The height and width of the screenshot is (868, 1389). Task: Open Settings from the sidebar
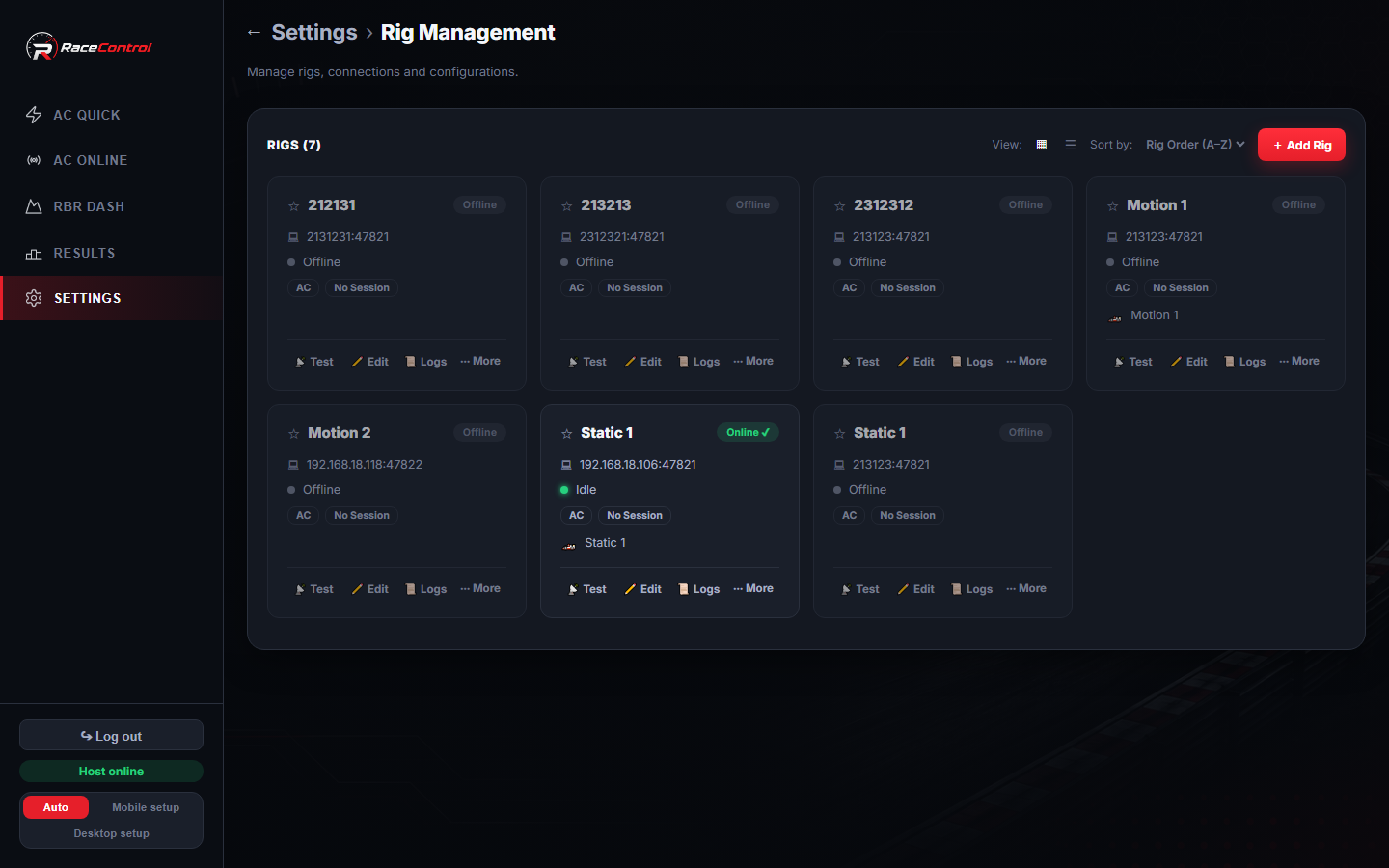coord(111,298)
